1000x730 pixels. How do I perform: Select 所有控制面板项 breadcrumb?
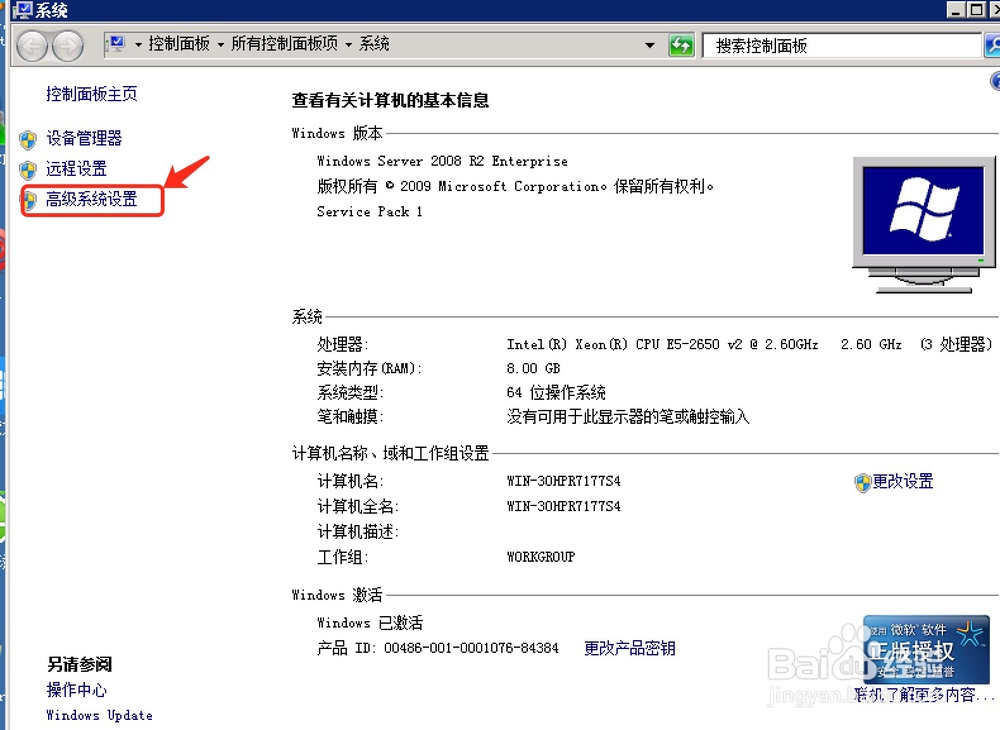pos(284,44)
